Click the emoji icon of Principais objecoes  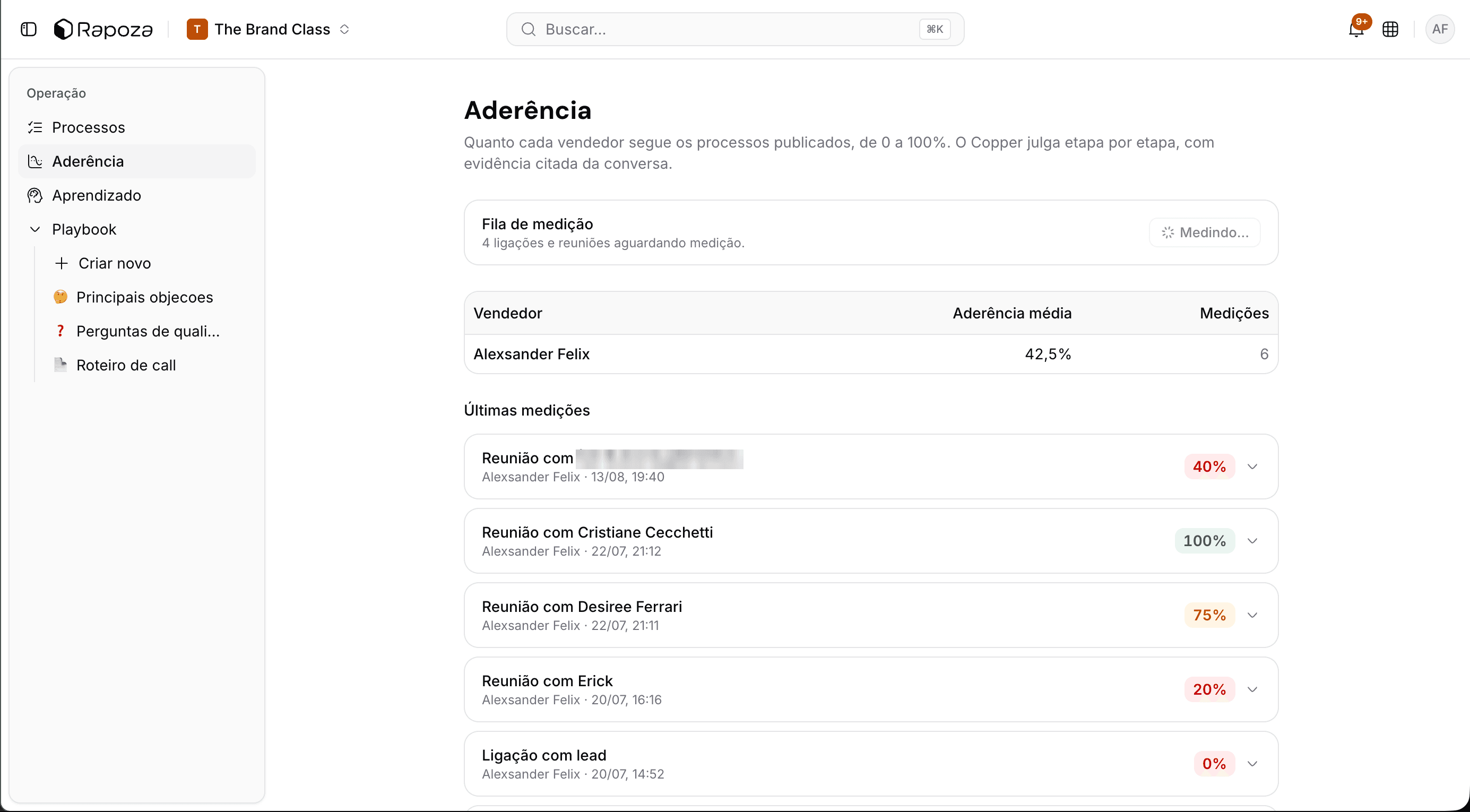(60, 297)
